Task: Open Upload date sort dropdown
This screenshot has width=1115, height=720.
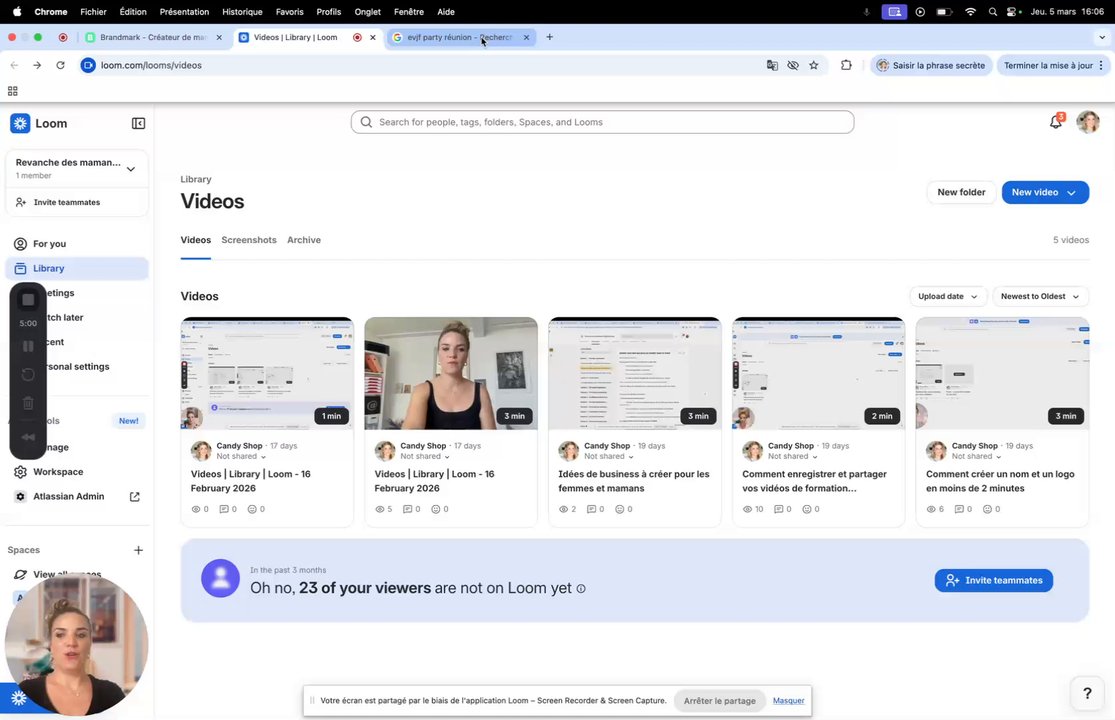Action: [947, 296]
